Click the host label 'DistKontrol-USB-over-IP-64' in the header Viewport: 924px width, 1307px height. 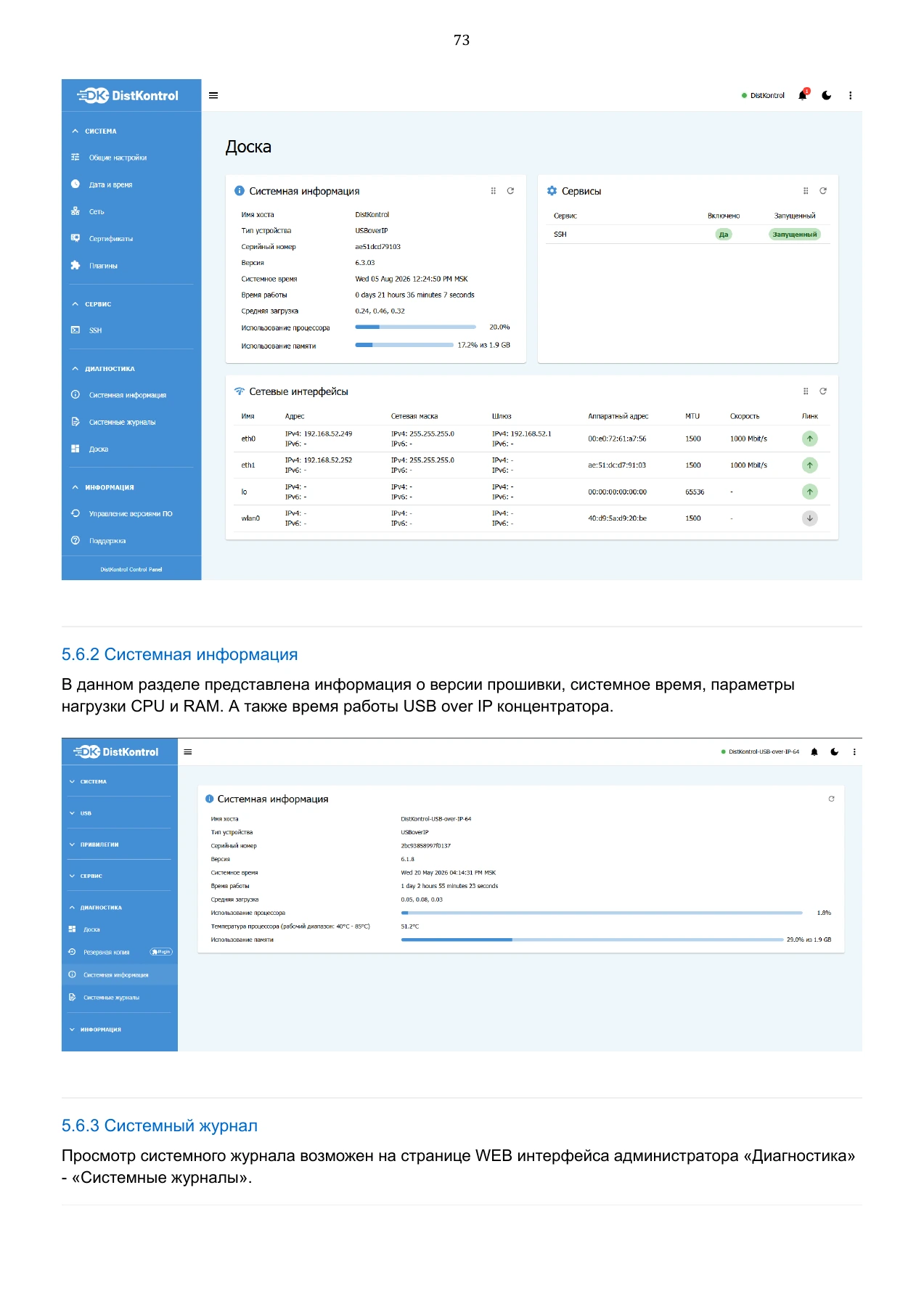(x=764, y=752)
